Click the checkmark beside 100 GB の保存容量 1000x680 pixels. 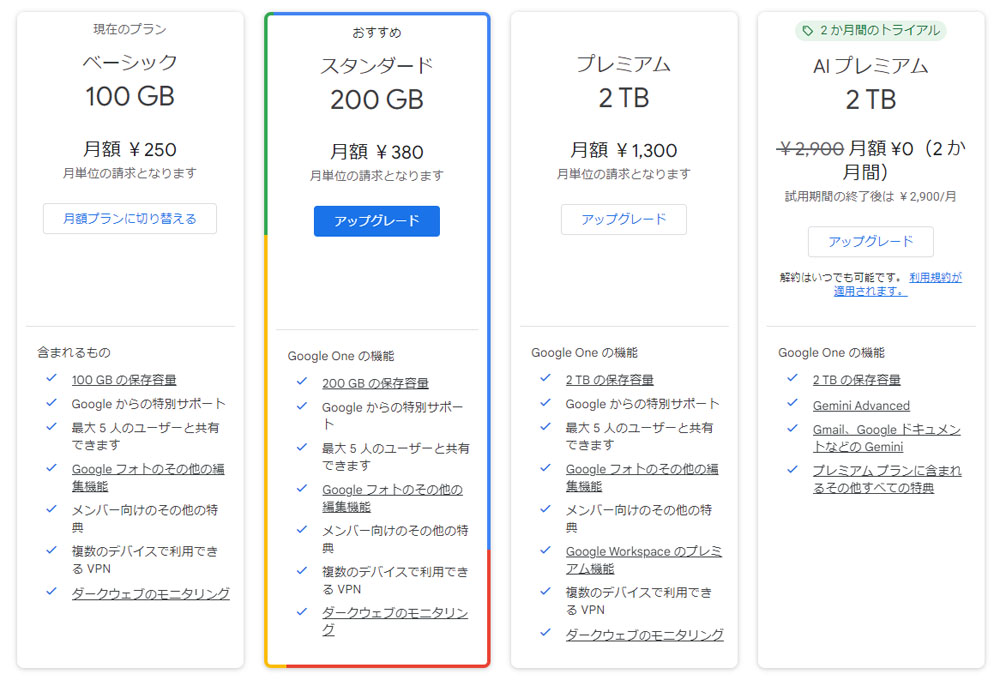click(52, 378)
